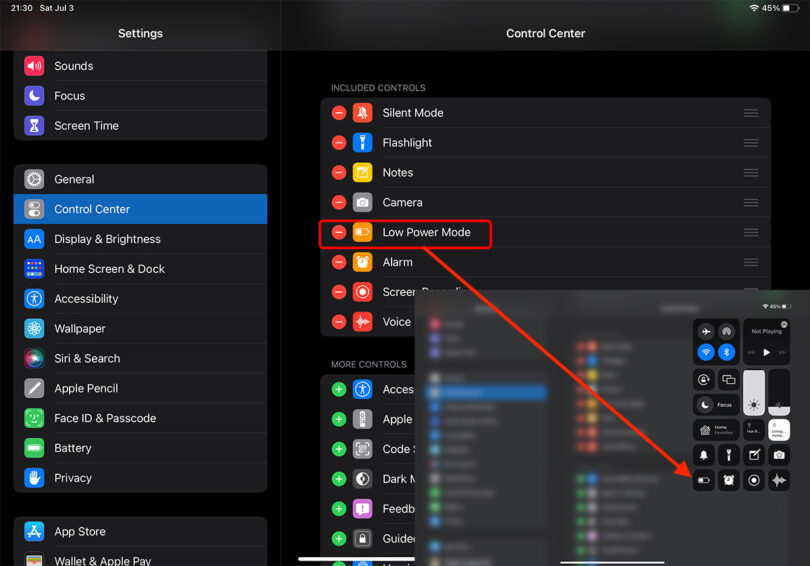Tap the purple Feedback icon
This screenshot has height=566, width=810.
(x=363, y=509)
